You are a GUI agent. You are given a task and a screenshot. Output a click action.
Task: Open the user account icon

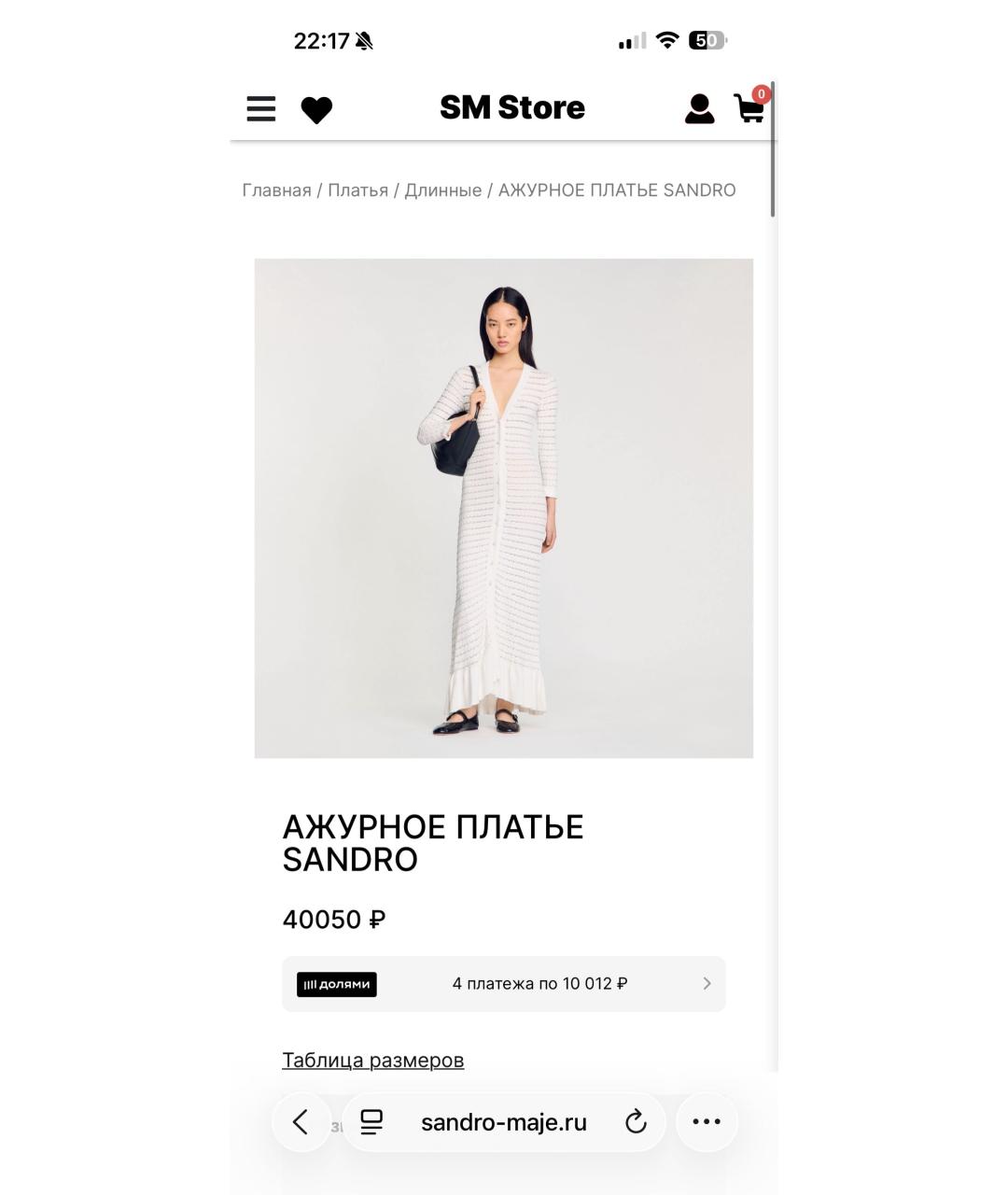699,109
